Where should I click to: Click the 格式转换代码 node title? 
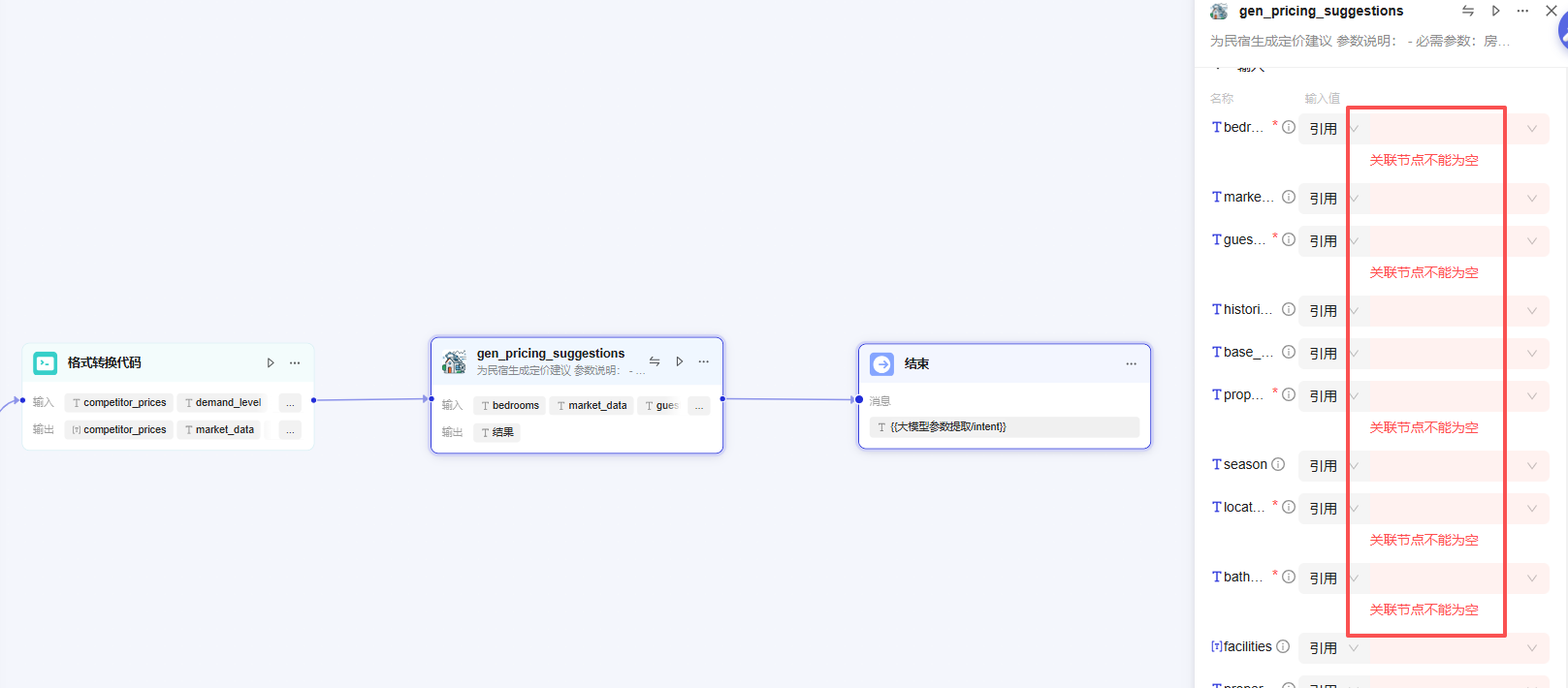(104, 362)
